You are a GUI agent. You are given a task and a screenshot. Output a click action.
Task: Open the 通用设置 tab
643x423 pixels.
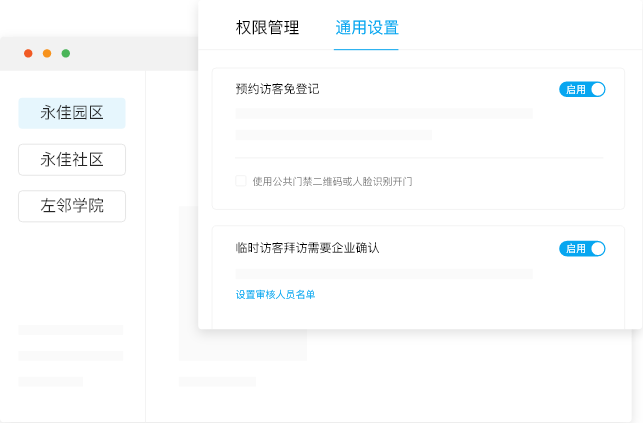pyautogui.click(x=367, y=28)
